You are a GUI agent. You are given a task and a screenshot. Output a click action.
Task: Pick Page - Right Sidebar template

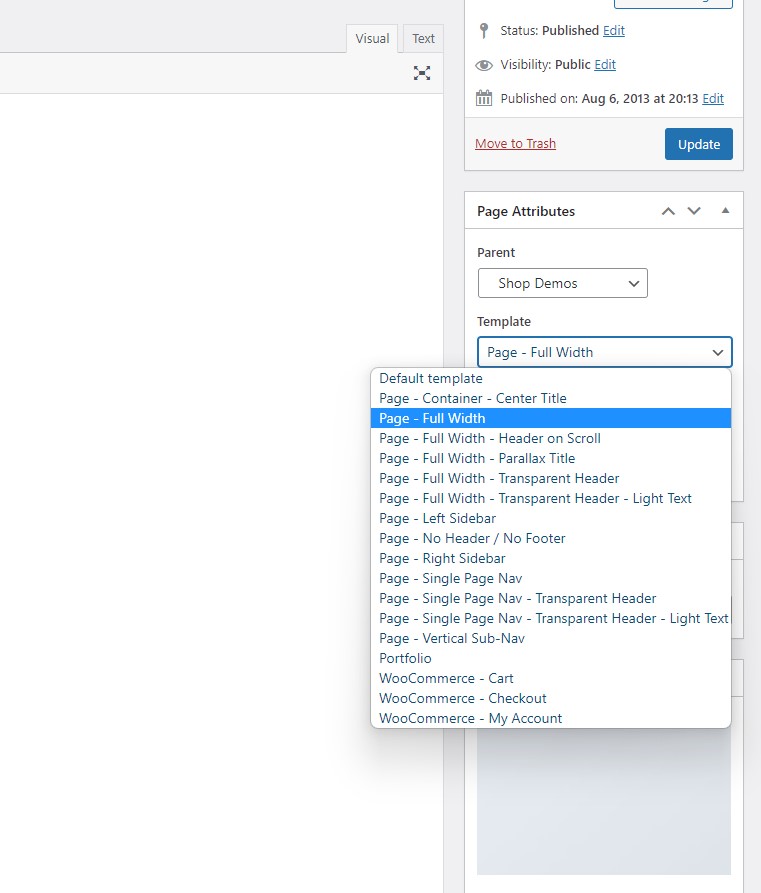pos(551,558)
